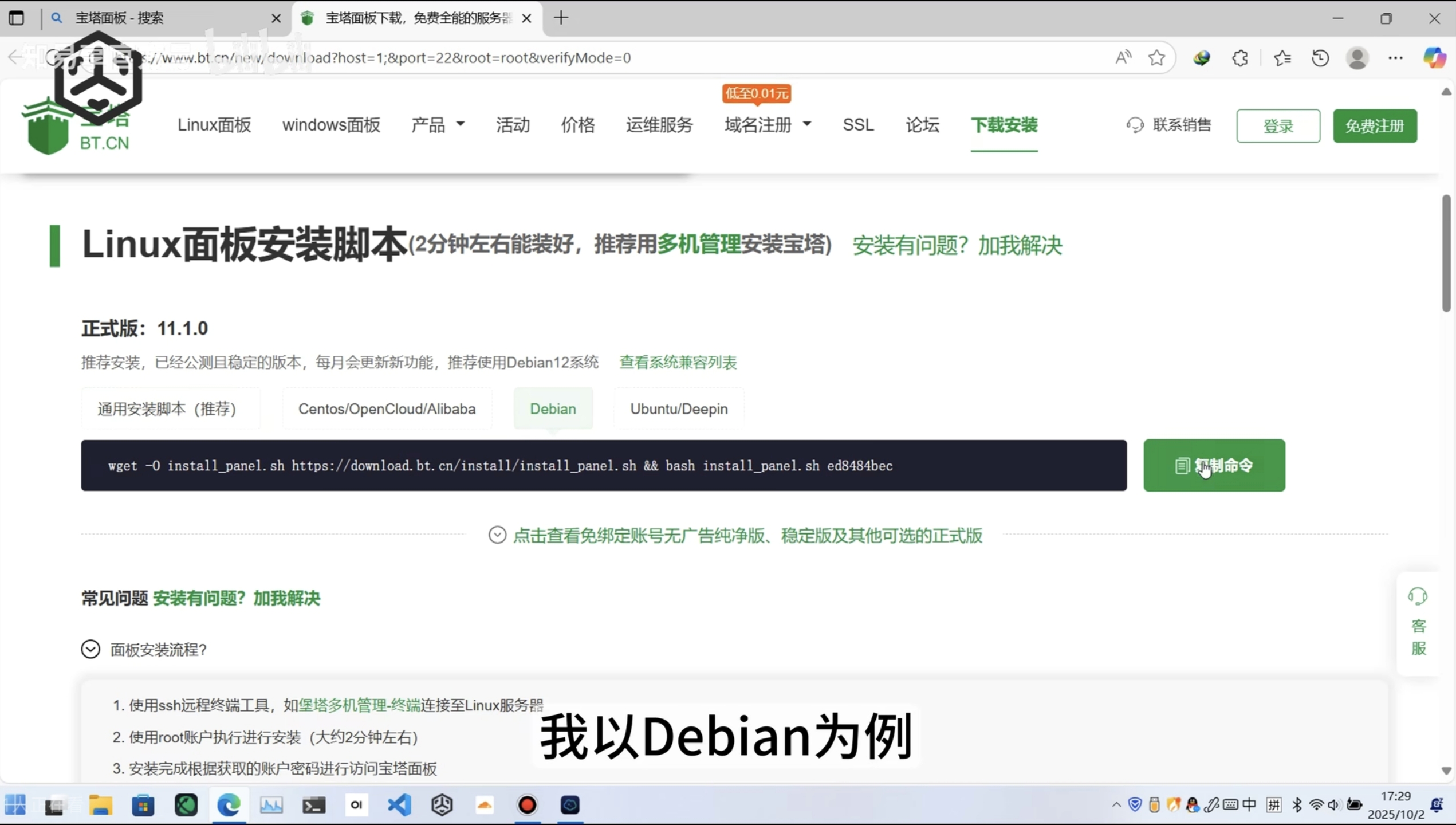Open Visual Studio Code from taskbar
This screenshot has width=1456, height=825.
(x=399, y=805)
